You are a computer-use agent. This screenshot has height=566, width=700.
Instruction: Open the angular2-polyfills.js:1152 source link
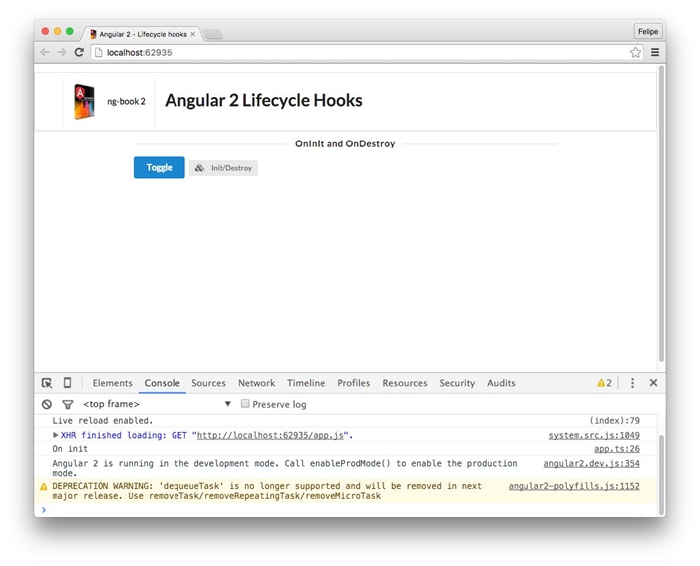tap(573, 486)
